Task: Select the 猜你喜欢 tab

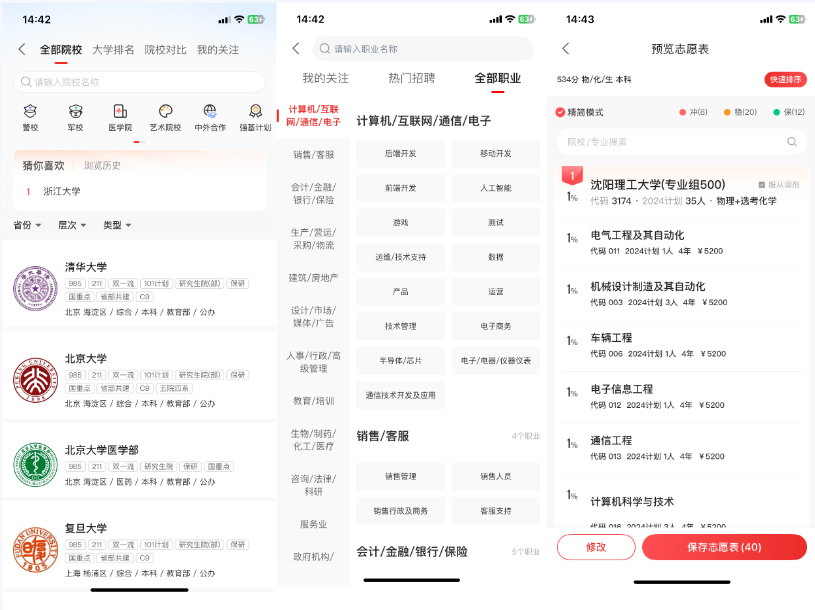Action: coord(44,166)
